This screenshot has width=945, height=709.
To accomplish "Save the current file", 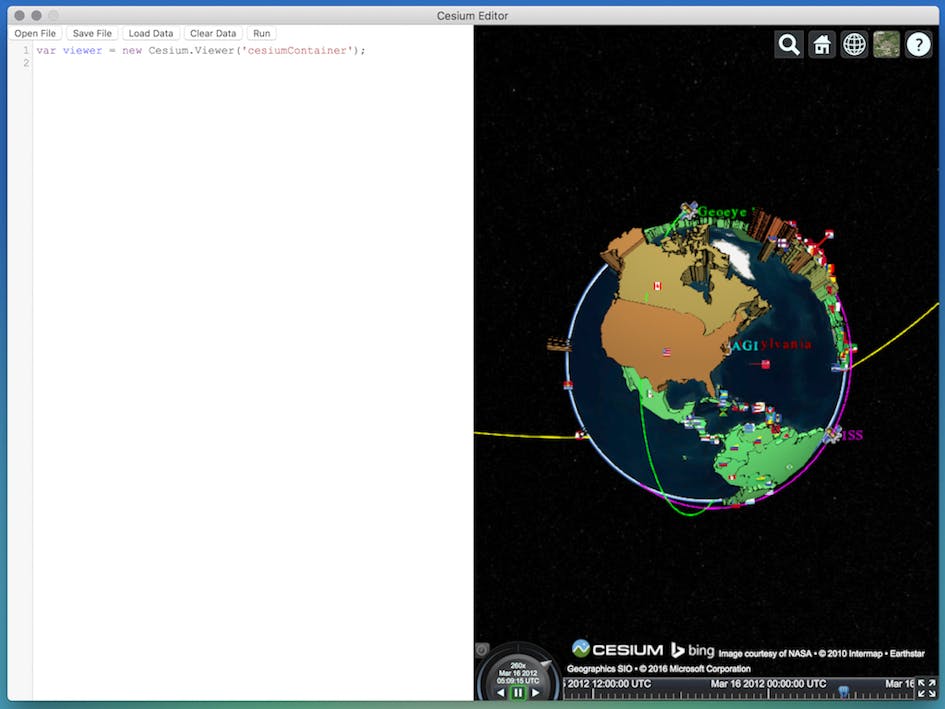I will [x=92, y=33].
